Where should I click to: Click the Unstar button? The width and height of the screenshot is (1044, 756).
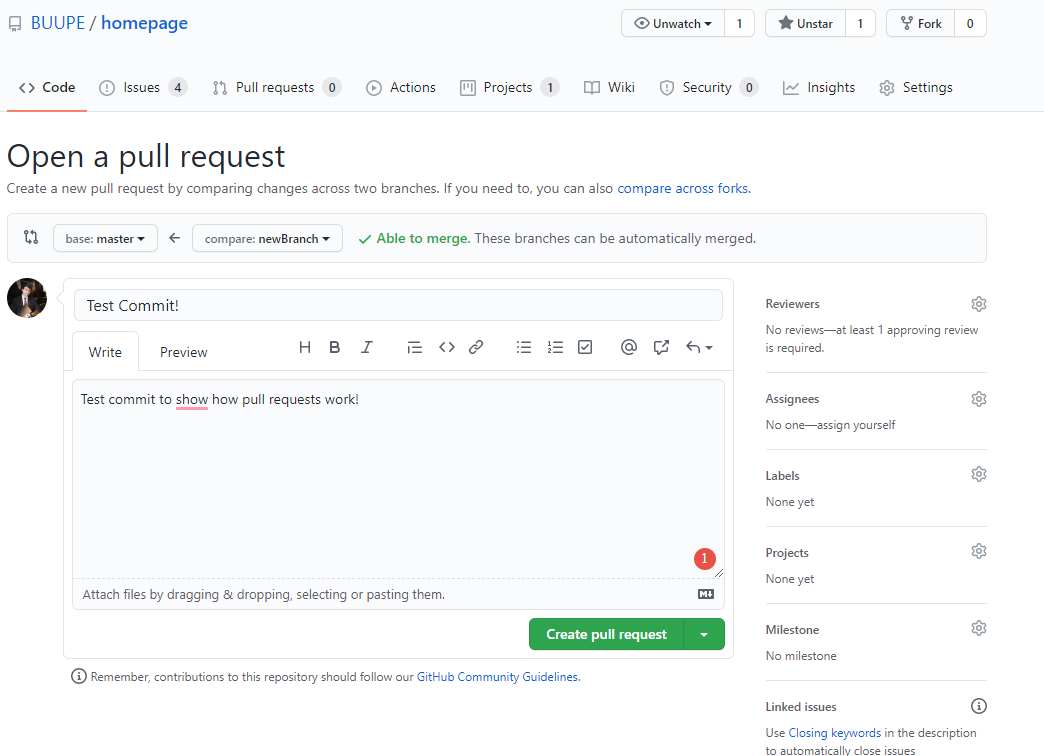tap(806, 23)
